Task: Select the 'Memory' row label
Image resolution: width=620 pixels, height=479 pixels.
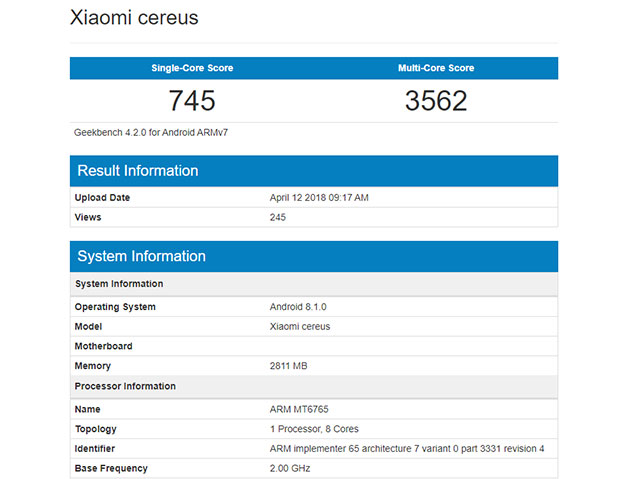Action: tap(93, 366)
